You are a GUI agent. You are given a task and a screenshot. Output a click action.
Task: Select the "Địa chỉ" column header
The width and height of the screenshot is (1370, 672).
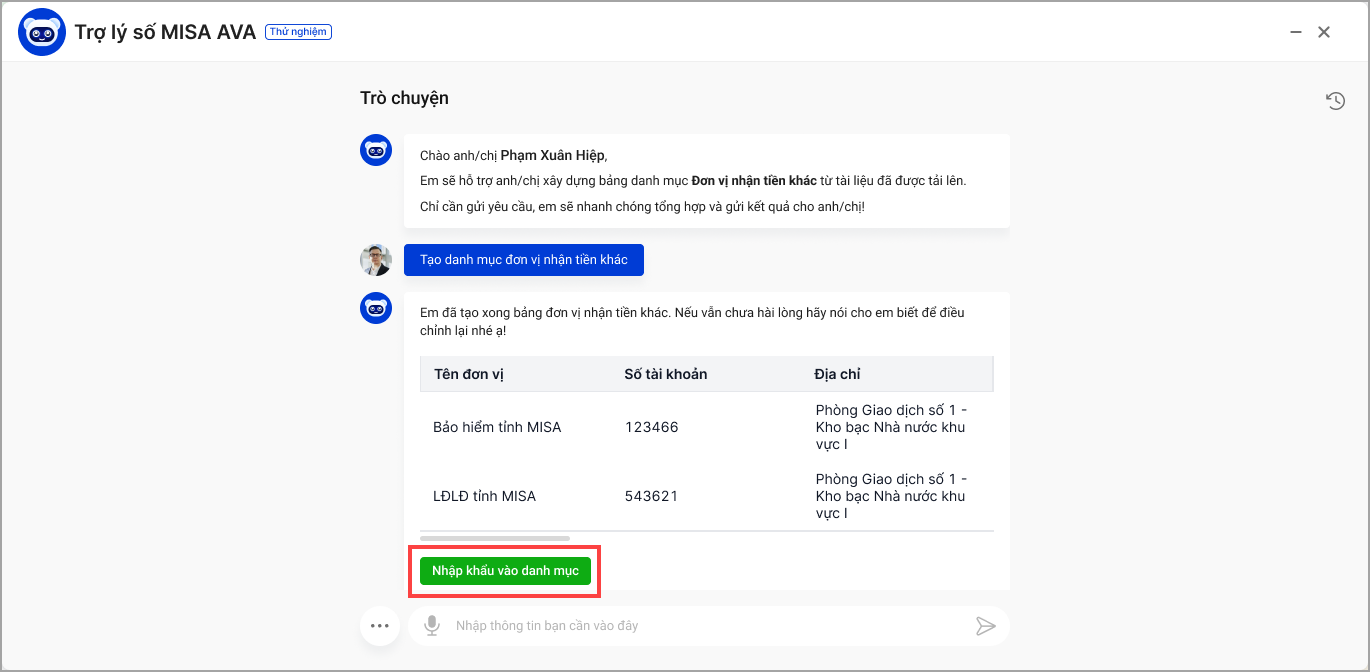click(837, 374)
